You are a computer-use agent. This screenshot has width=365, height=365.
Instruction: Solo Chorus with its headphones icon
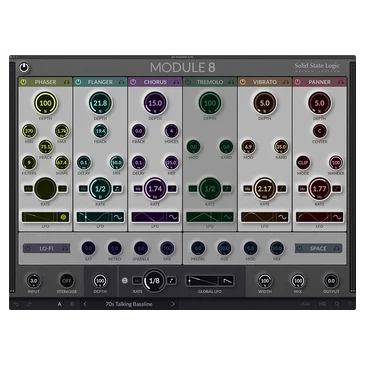pyautogui.click(x=176, y=82)
